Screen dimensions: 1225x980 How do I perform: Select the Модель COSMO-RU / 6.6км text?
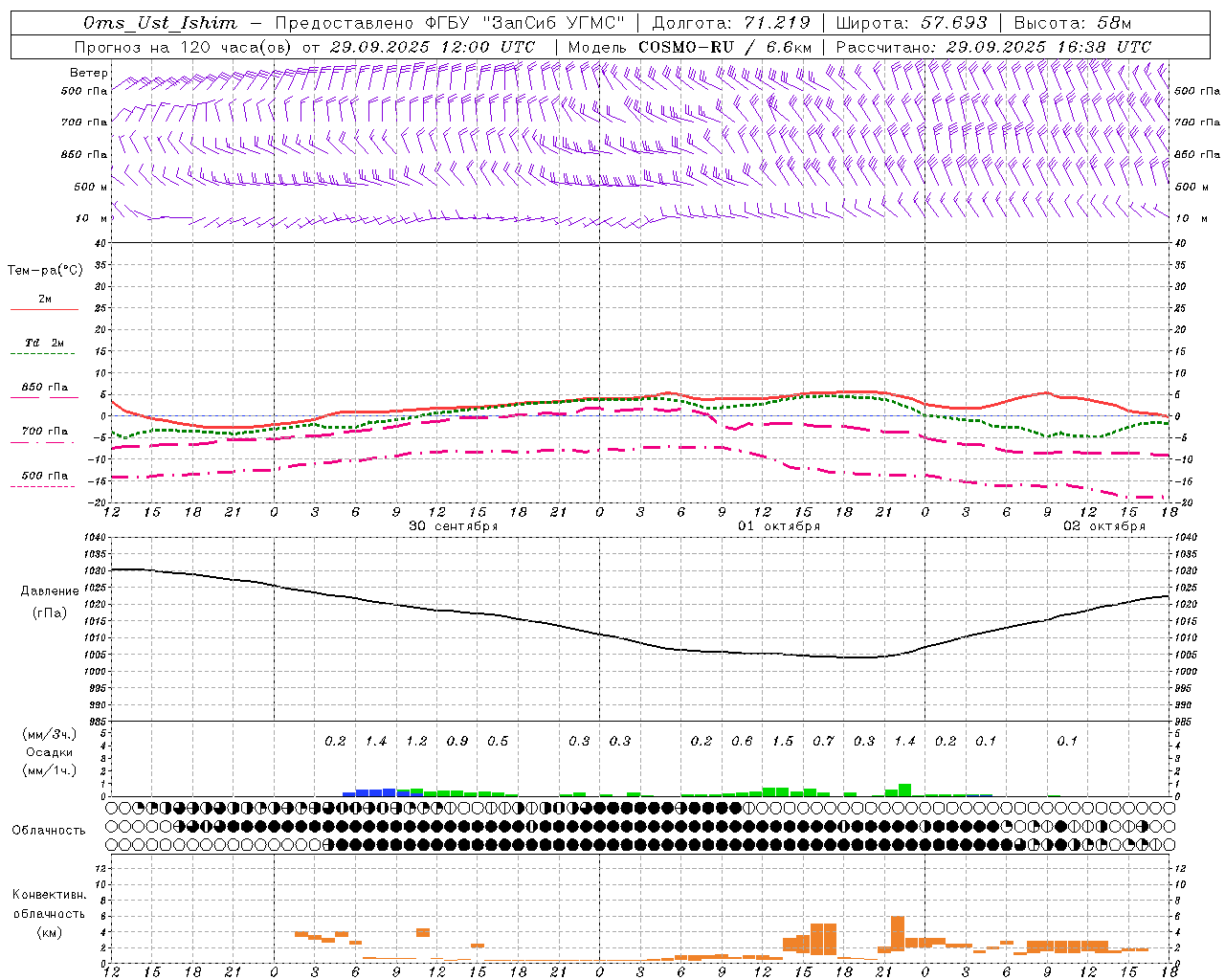(690, 47)
